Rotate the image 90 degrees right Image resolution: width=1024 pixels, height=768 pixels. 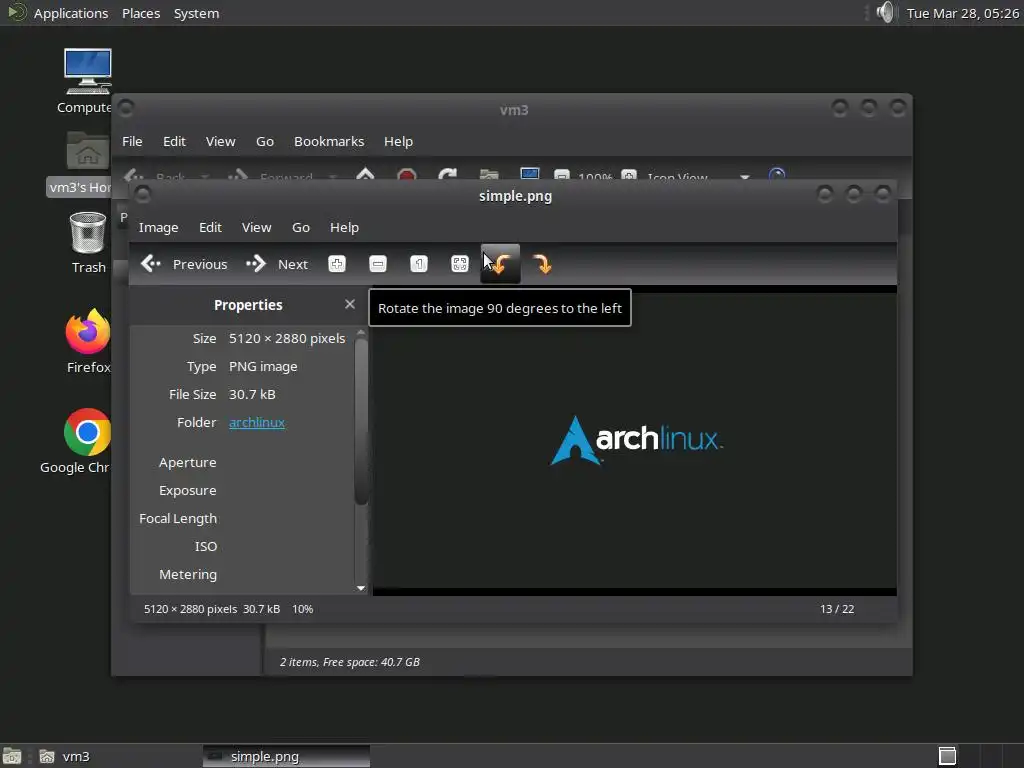pyautogui.click(x=541, y=264)
